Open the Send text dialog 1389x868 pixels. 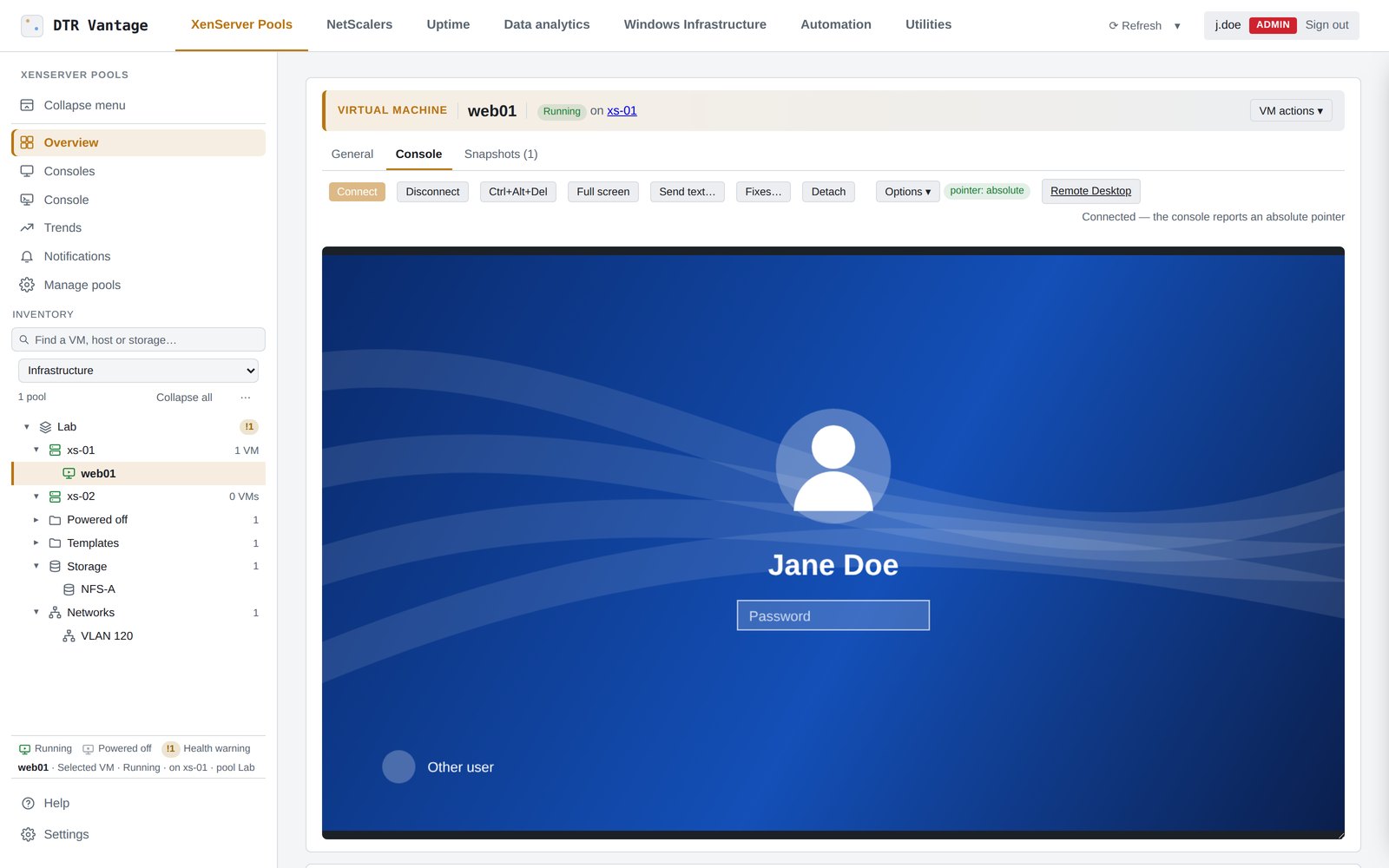(x=688, y=192)
